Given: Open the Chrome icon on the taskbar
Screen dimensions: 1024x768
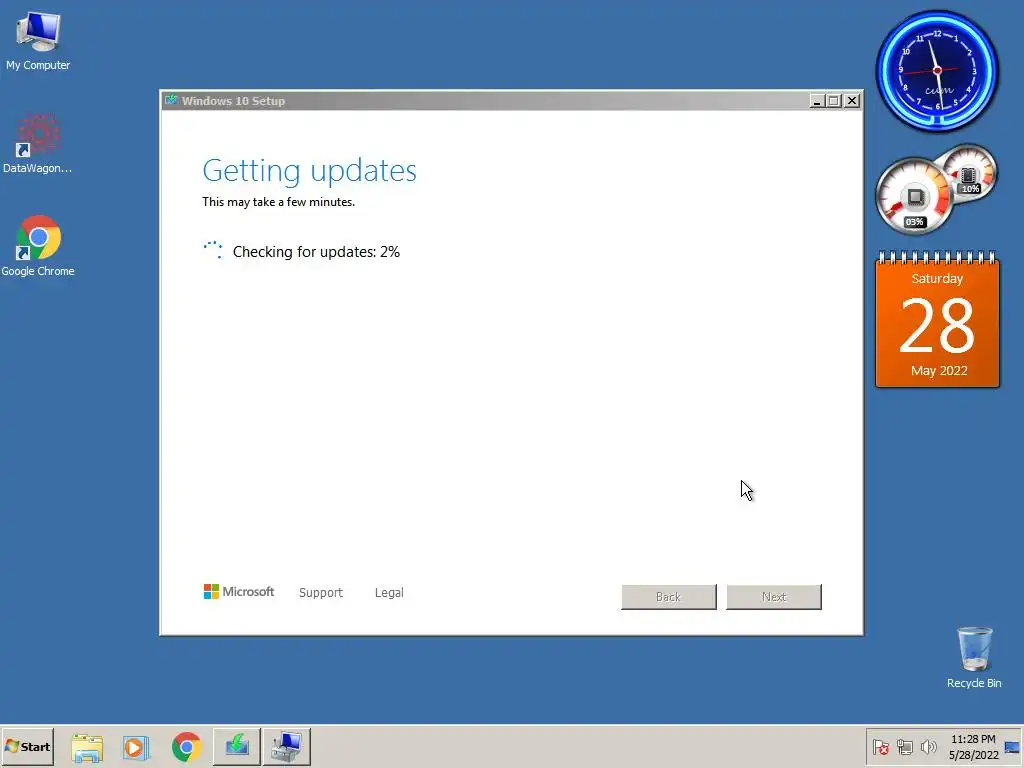Looking at the screenshot, I should [187, 747].
